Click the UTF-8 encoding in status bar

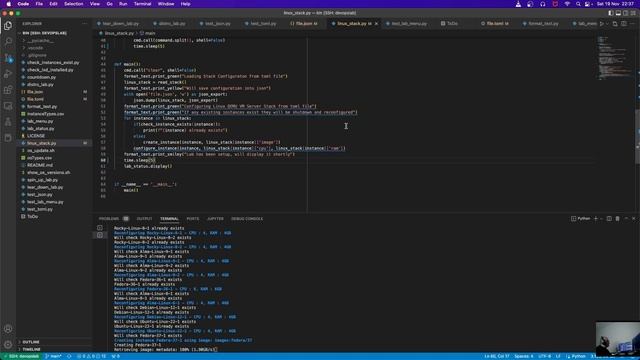(544, 356)
